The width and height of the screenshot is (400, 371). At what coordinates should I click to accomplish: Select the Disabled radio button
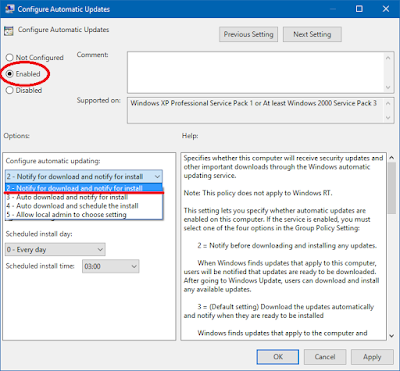click(10, 90)
